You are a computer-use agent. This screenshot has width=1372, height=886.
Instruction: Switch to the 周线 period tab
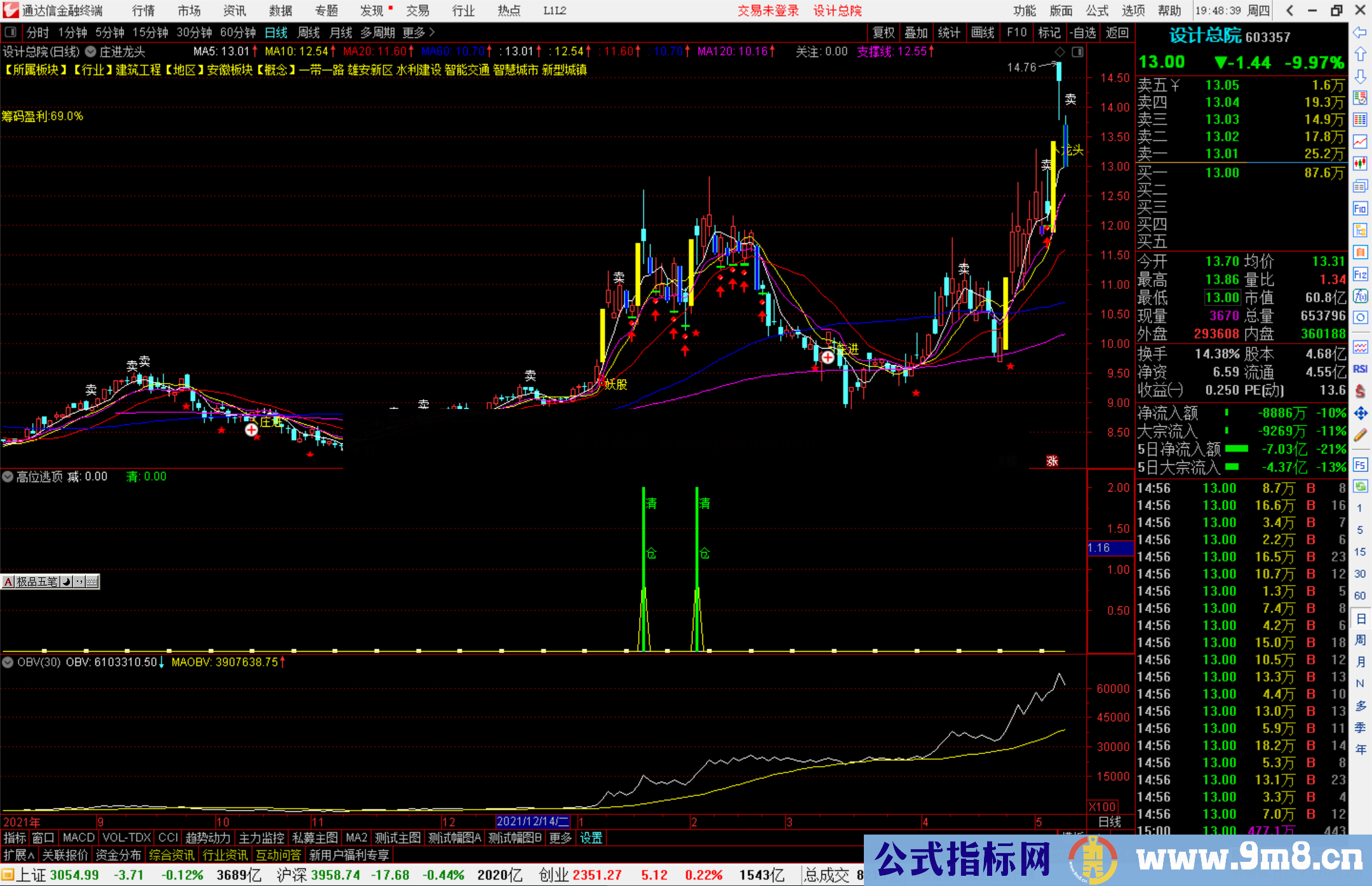pos(309,32)
